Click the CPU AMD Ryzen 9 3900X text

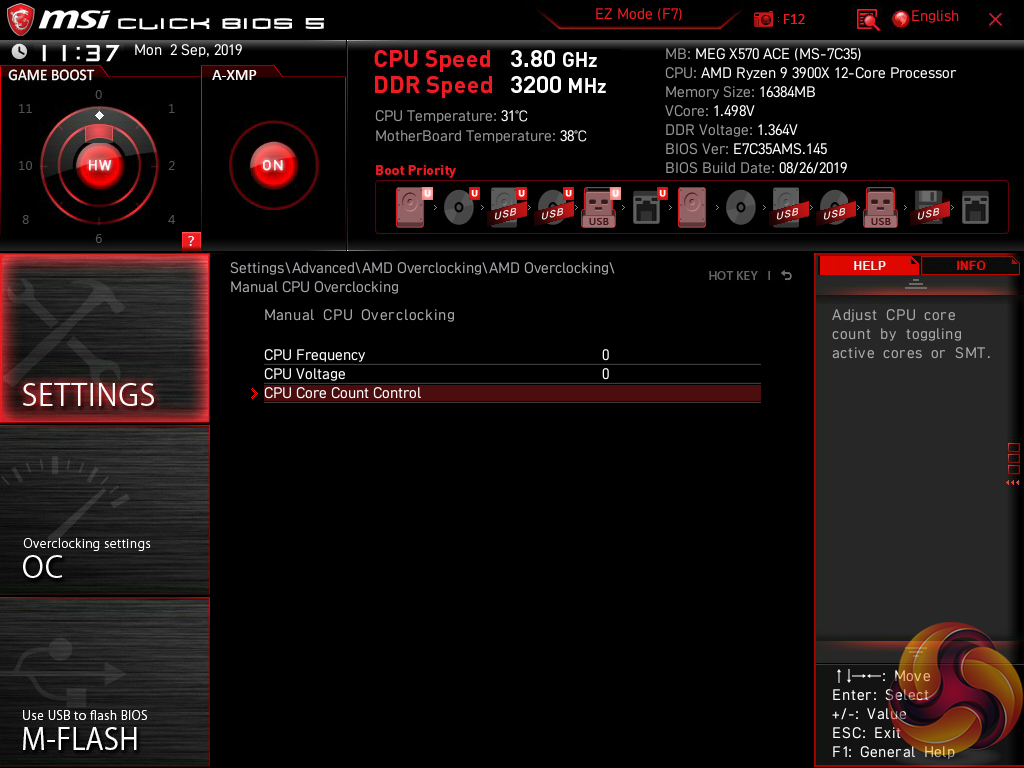[810, 73]
